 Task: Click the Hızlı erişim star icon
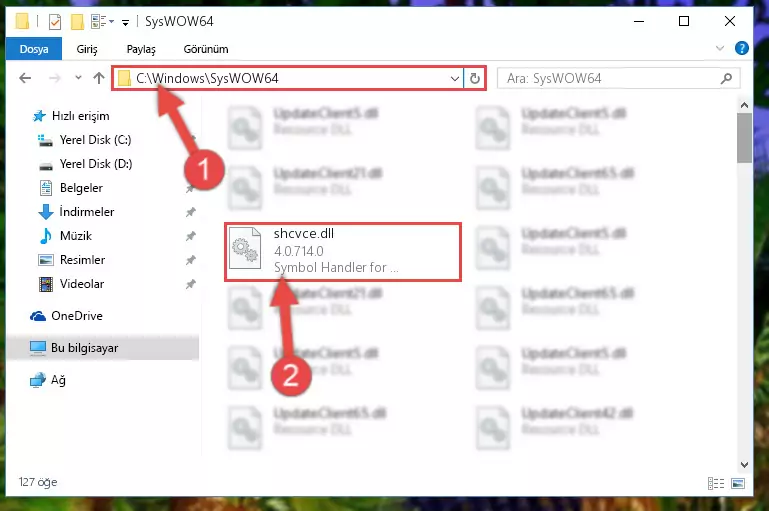point(39,116)
